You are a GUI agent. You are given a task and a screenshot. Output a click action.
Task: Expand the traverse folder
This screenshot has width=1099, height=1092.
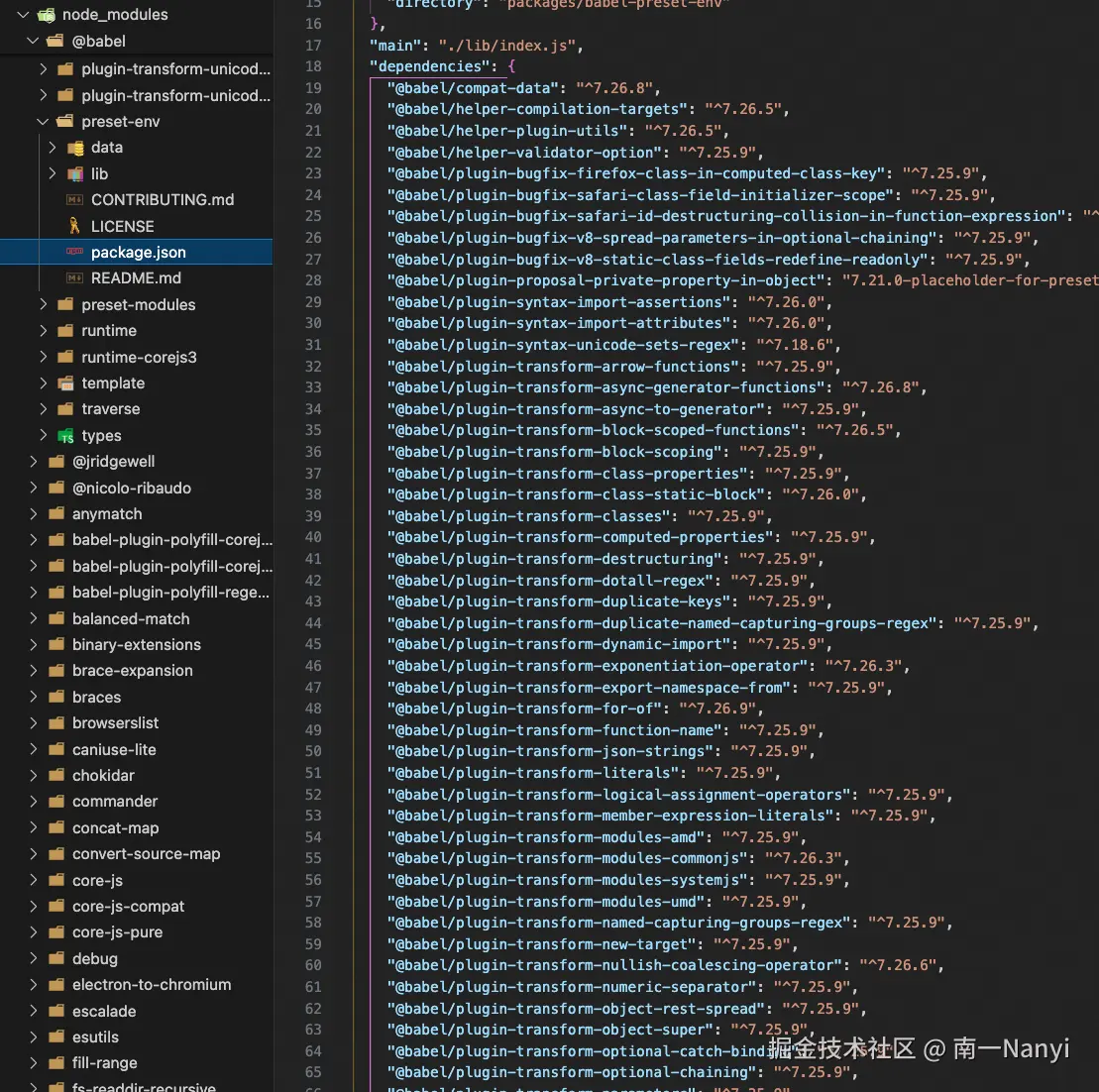[x=43, y=408]
